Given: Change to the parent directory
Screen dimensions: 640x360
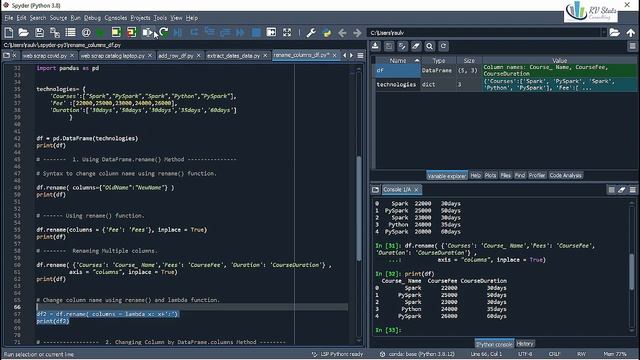Looking at the screenshot, I should pyautogui.click(x=631, y=33).
